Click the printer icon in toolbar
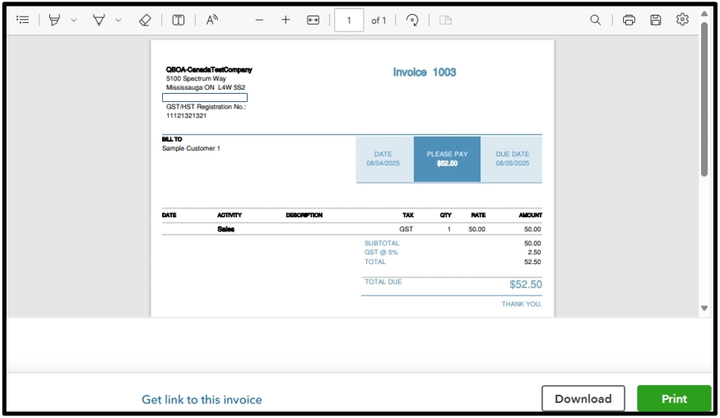 pyautogui.click(x=629, y=20)
